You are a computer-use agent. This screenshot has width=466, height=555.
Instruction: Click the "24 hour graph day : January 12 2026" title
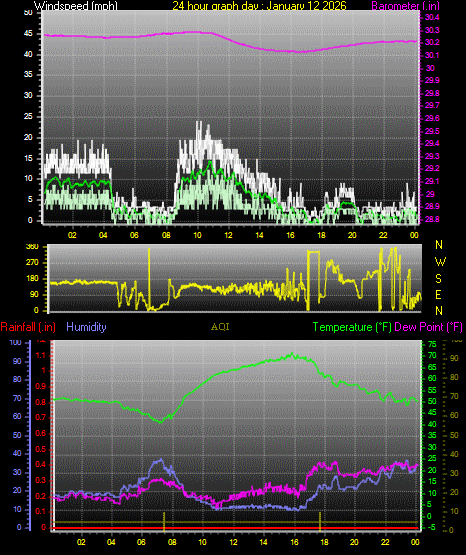(x=259, y=6)
